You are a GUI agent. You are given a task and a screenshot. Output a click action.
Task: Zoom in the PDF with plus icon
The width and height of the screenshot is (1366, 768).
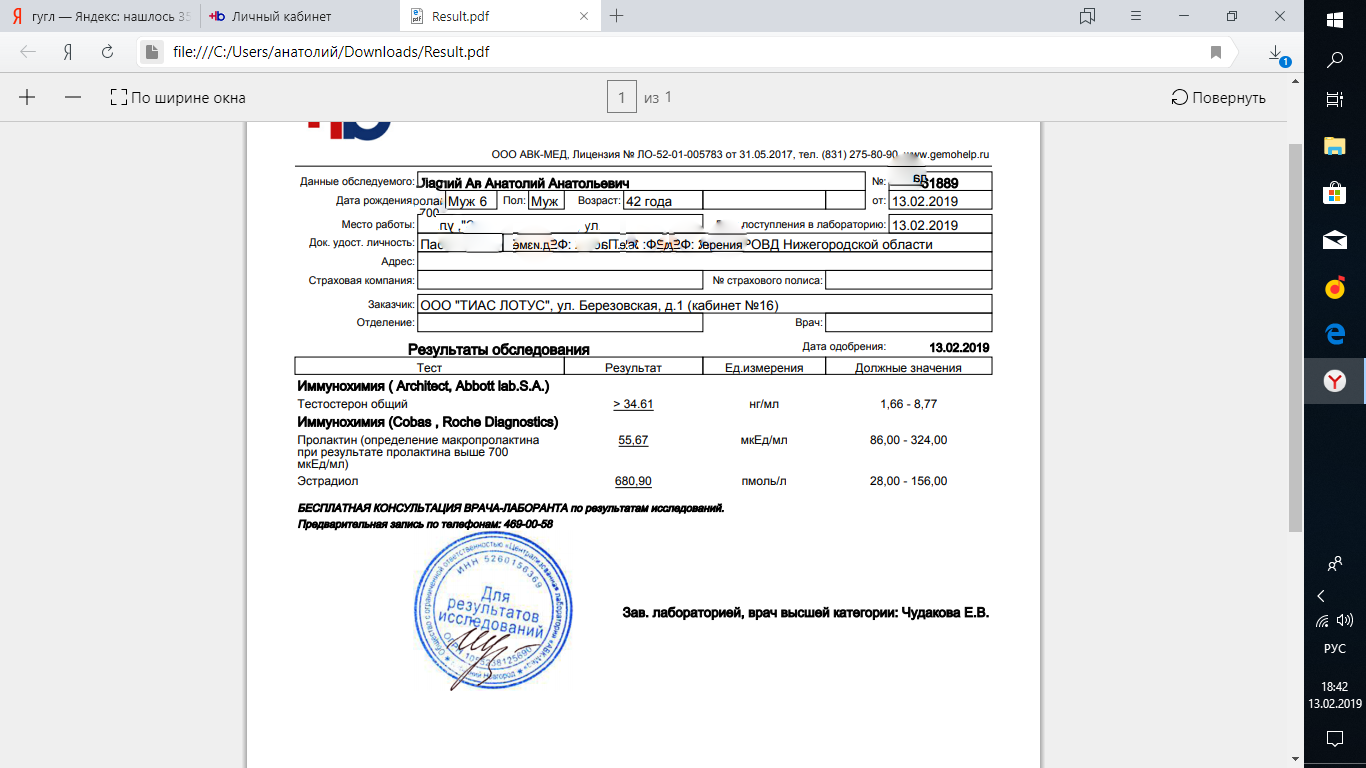[27, 97]
